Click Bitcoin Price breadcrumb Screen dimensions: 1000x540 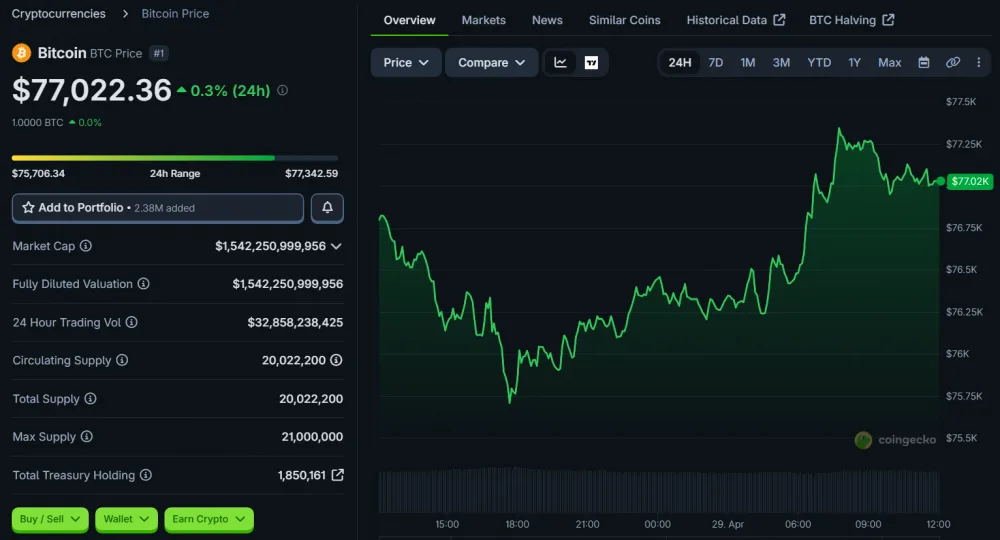tap(175, 13)
